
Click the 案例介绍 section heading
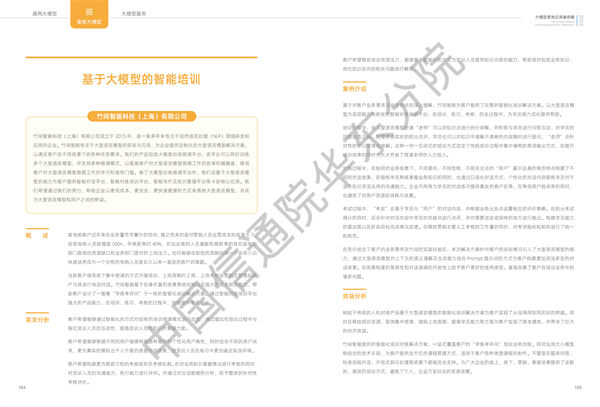[x=354, y=89]
